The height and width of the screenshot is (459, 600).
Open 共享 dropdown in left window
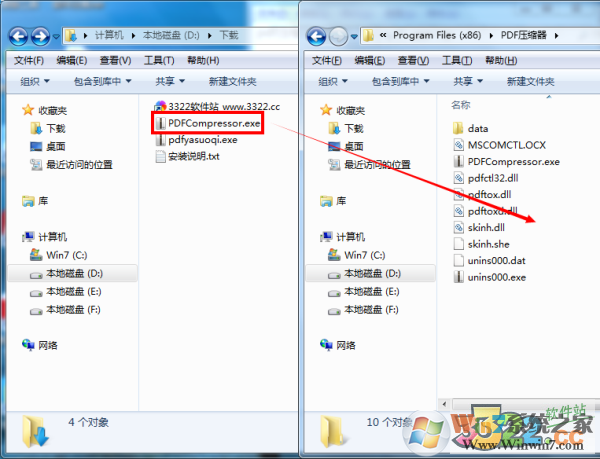coord(170,81)
